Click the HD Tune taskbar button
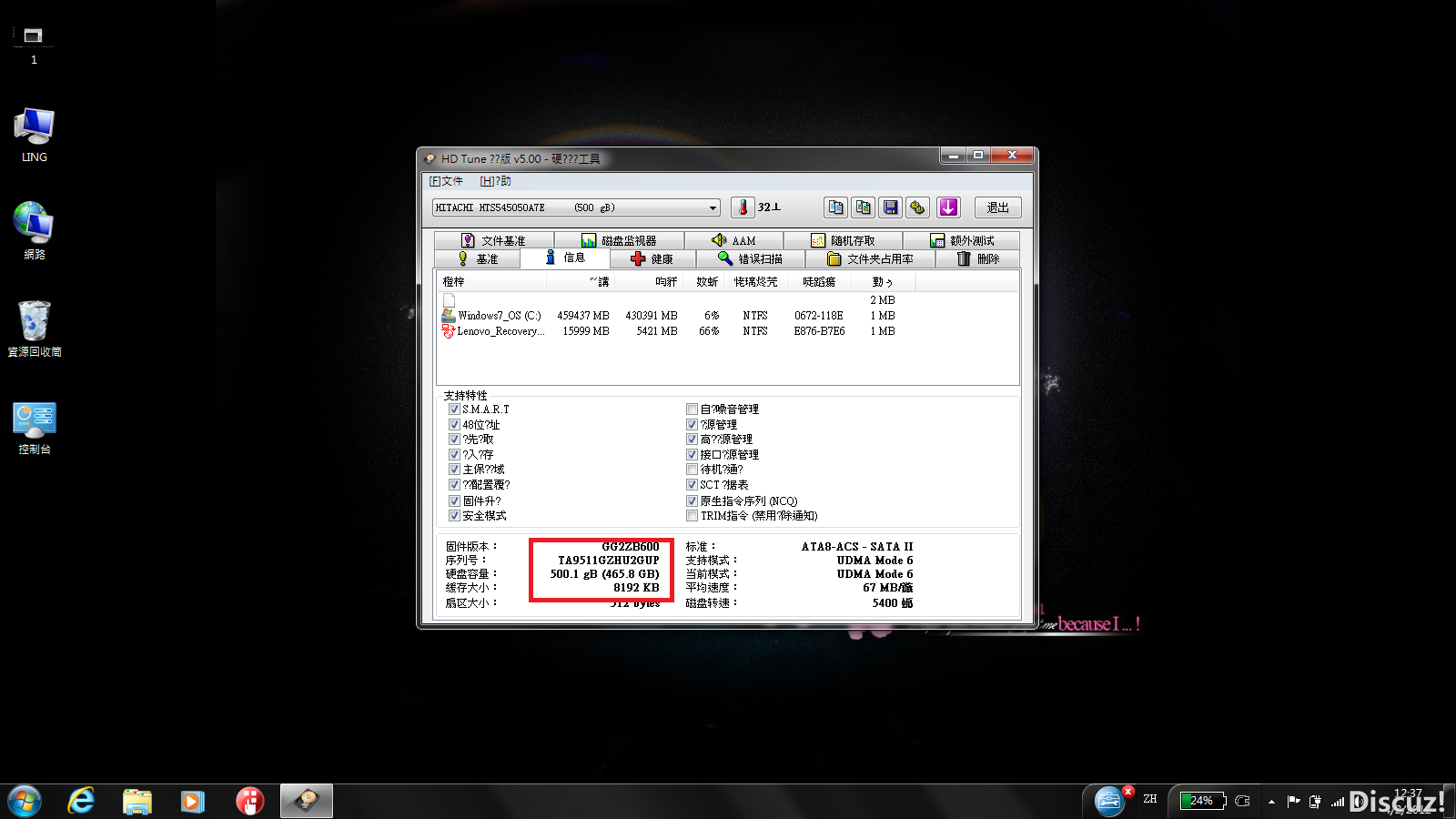Viewport: 1456px width, 819px height. point(307,801)
